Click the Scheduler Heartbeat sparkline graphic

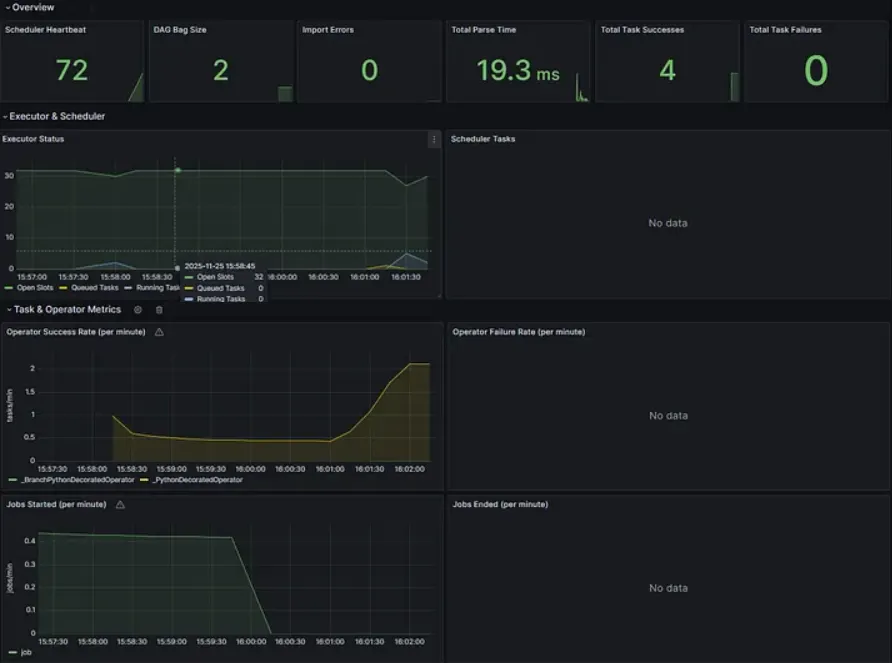pyautogui.click(x=136, y=87)
